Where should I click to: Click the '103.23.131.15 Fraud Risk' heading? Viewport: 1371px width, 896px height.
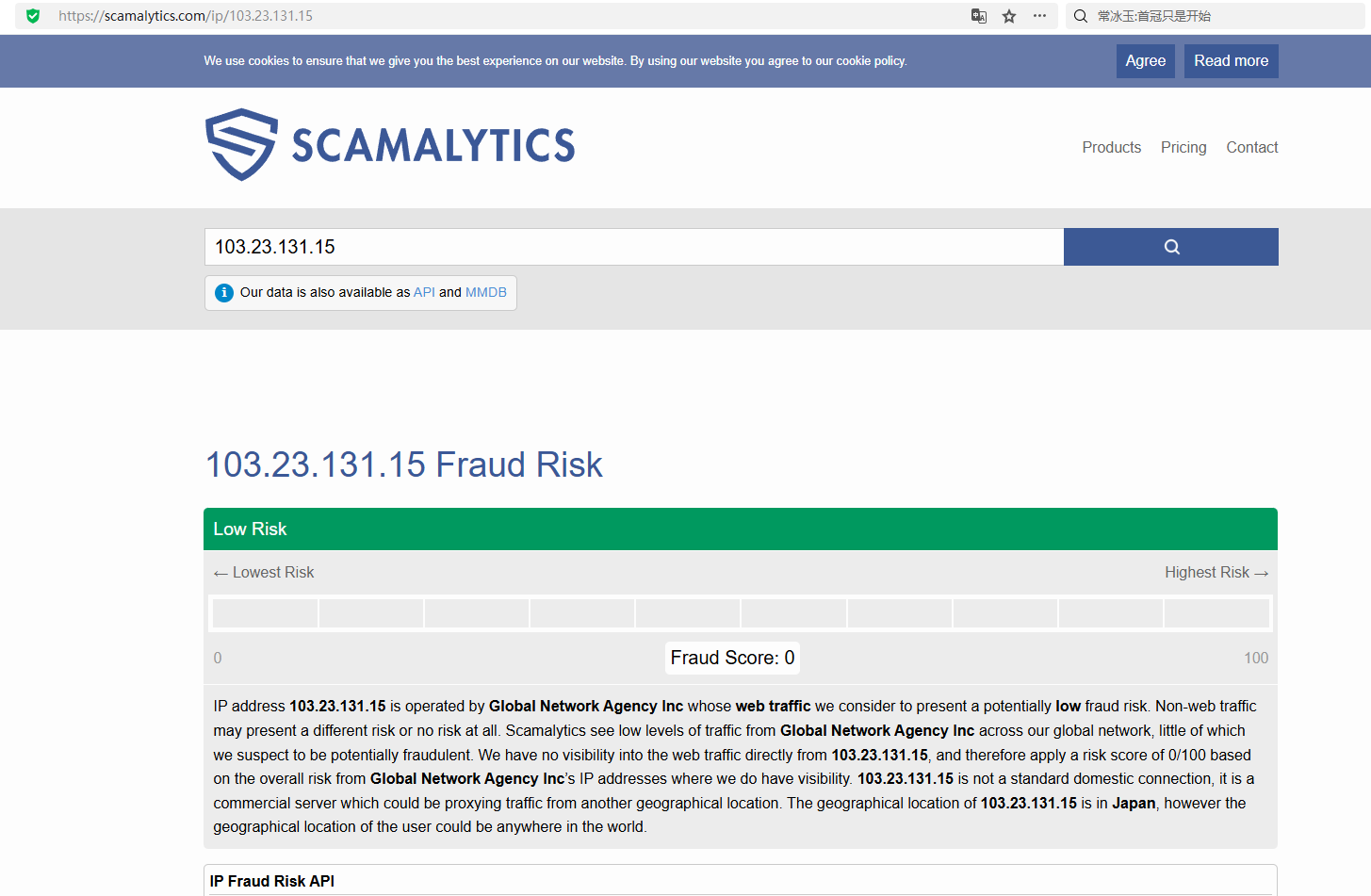pyautogui.click(x=404, y=464)
